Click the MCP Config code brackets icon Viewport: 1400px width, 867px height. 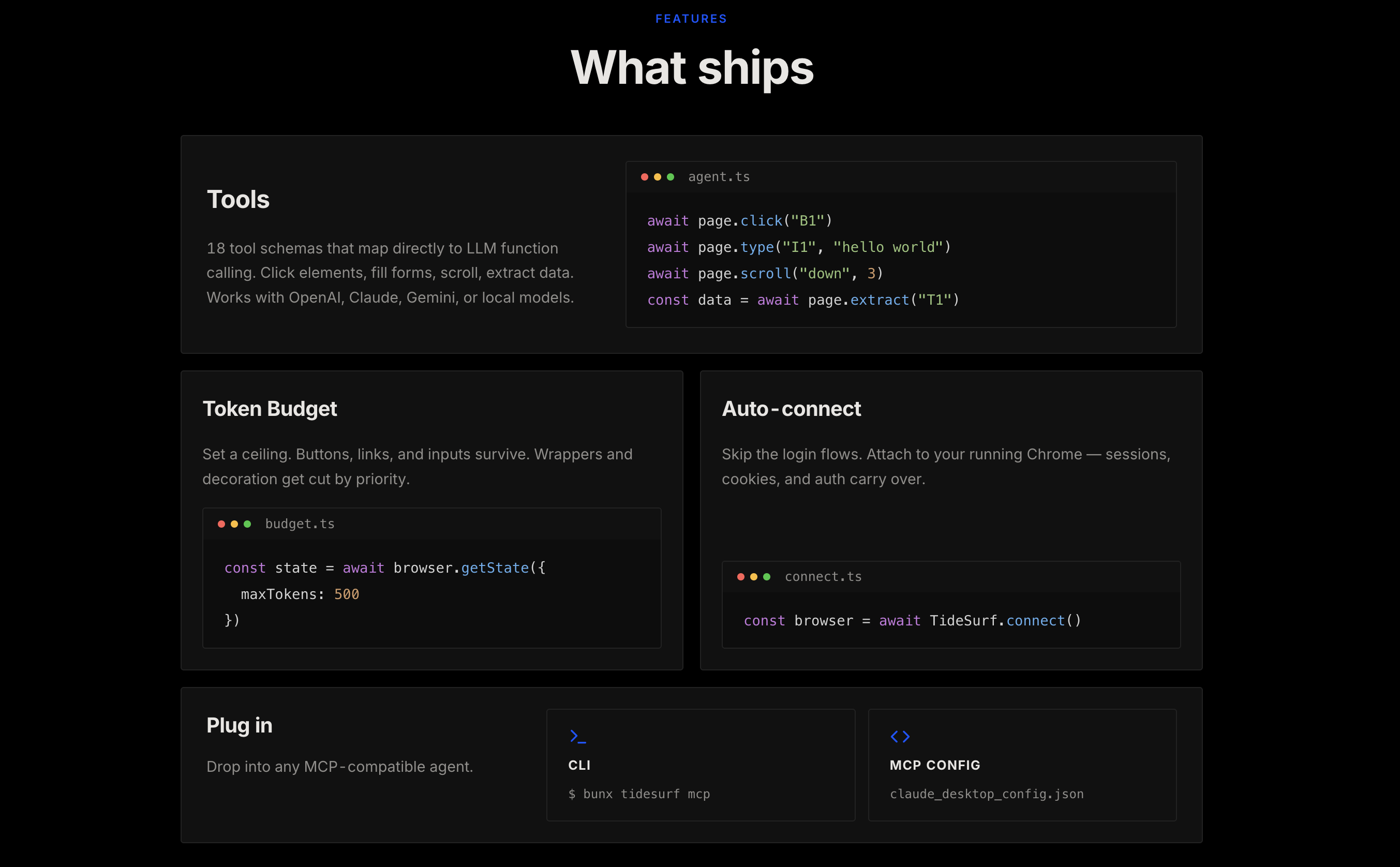tap(900, 737)
